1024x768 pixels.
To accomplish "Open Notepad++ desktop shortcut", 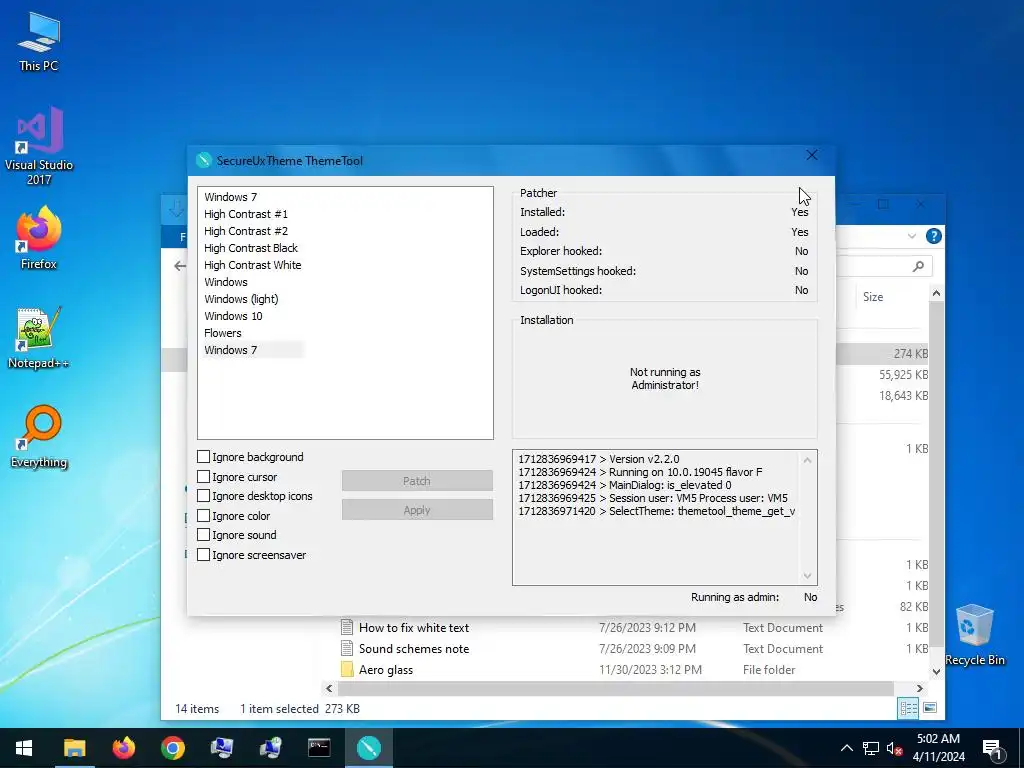I will pyautogui.click(x=39, y=338).
